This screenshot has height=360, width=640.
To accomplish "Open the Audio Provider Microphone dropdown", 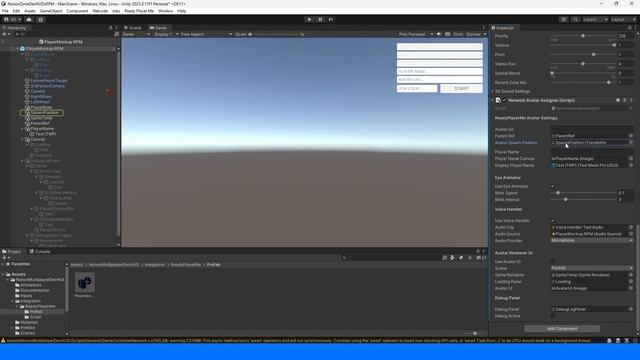I will [592, 240].
